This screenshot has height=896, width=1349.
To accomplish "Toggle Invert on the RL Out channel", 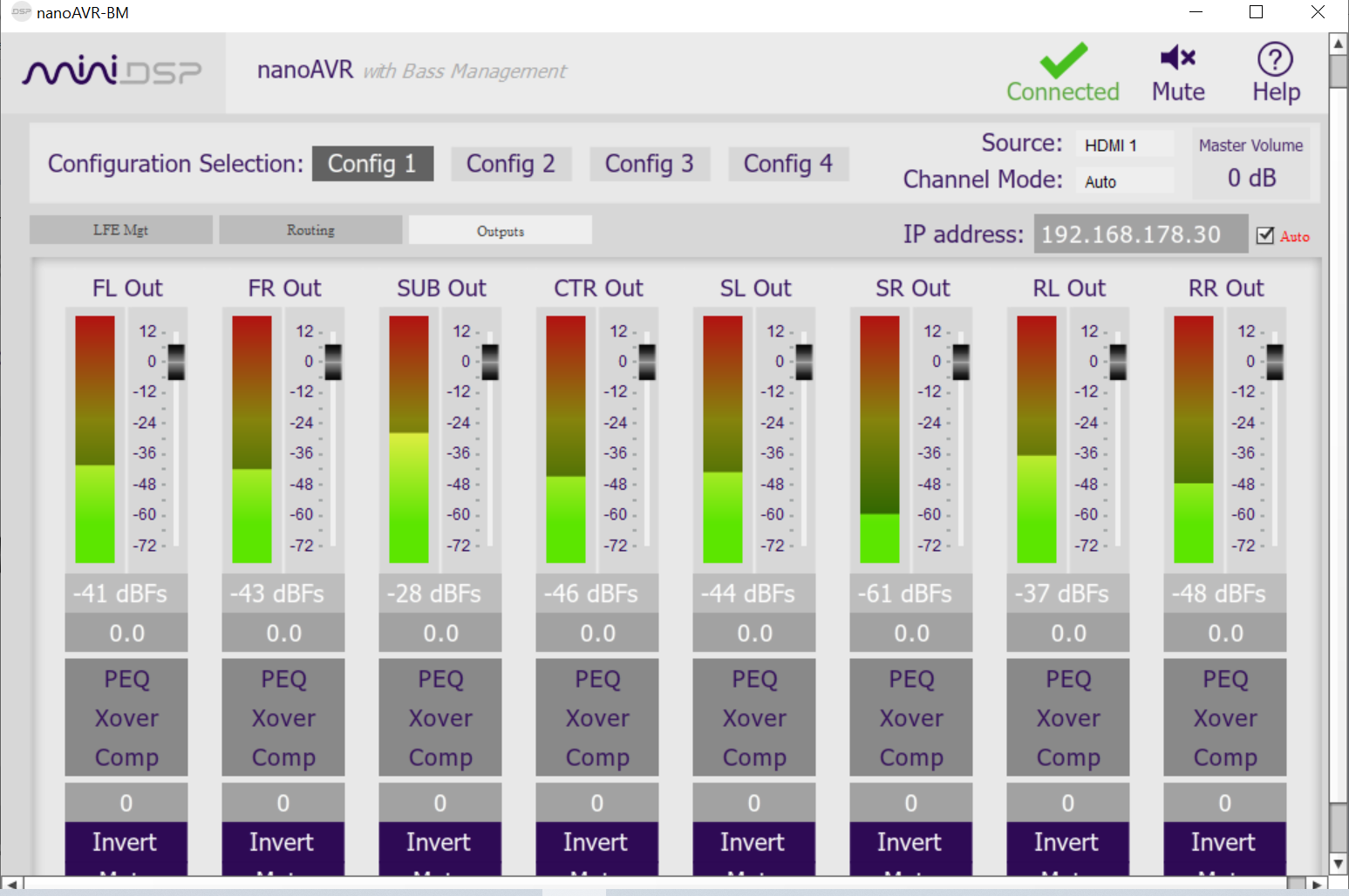I will (x=1067, y=842).
